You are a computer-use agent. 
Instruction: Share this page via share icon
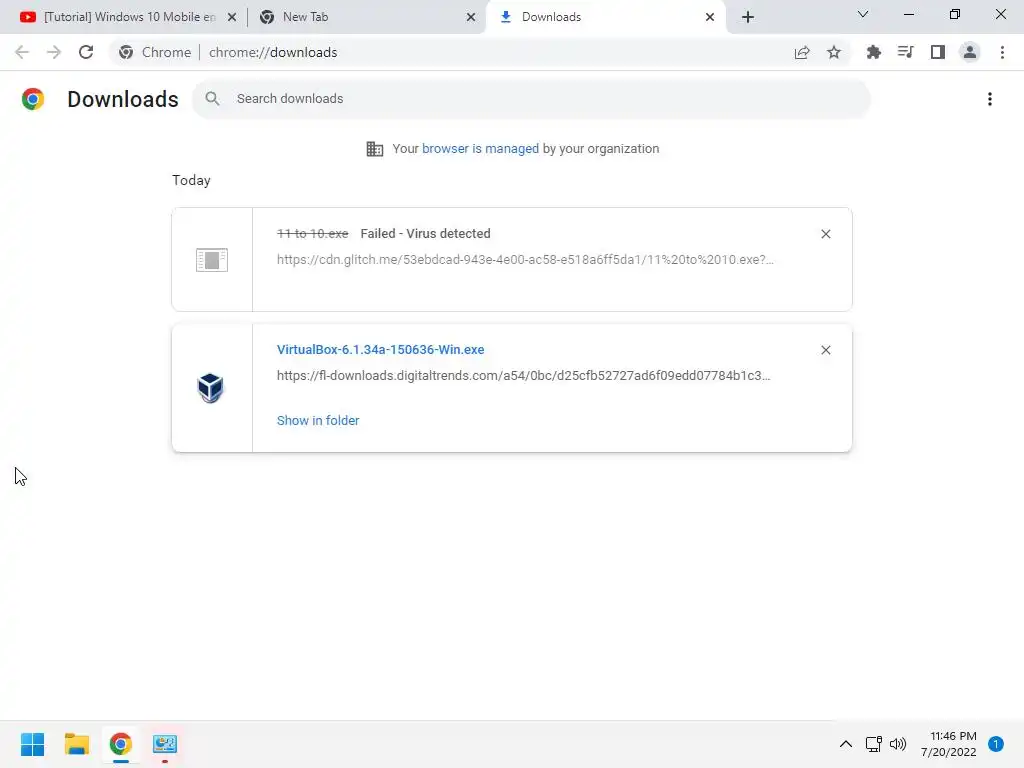click(x=802, y=52)
